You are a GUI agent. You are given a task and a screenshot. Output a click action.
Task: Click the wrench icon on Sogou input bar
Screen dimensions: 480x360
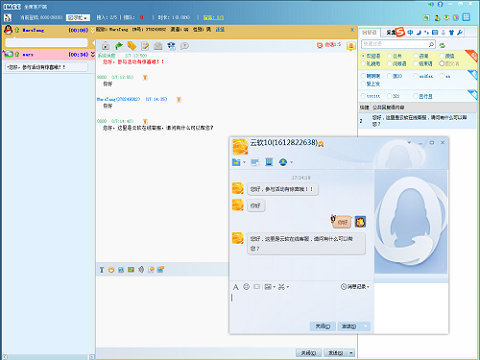click(460, 32)
